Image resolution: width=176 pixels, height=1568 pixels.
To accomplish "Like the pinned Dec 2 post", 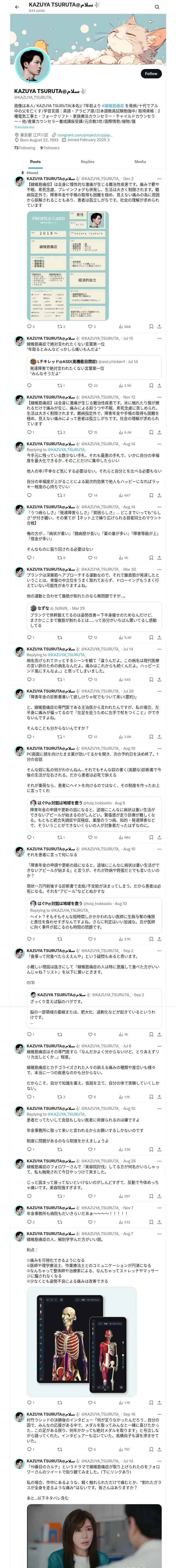I will (x=89, y=327).
